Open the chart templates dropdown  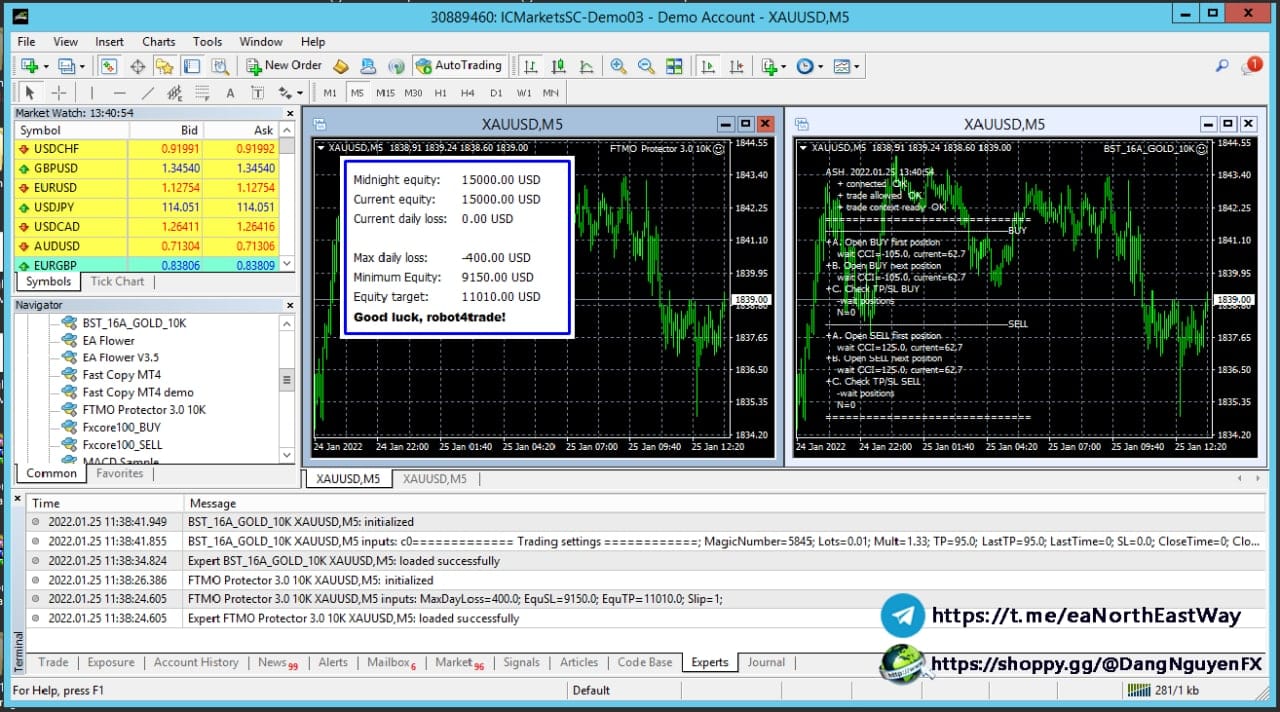[847, 66]
